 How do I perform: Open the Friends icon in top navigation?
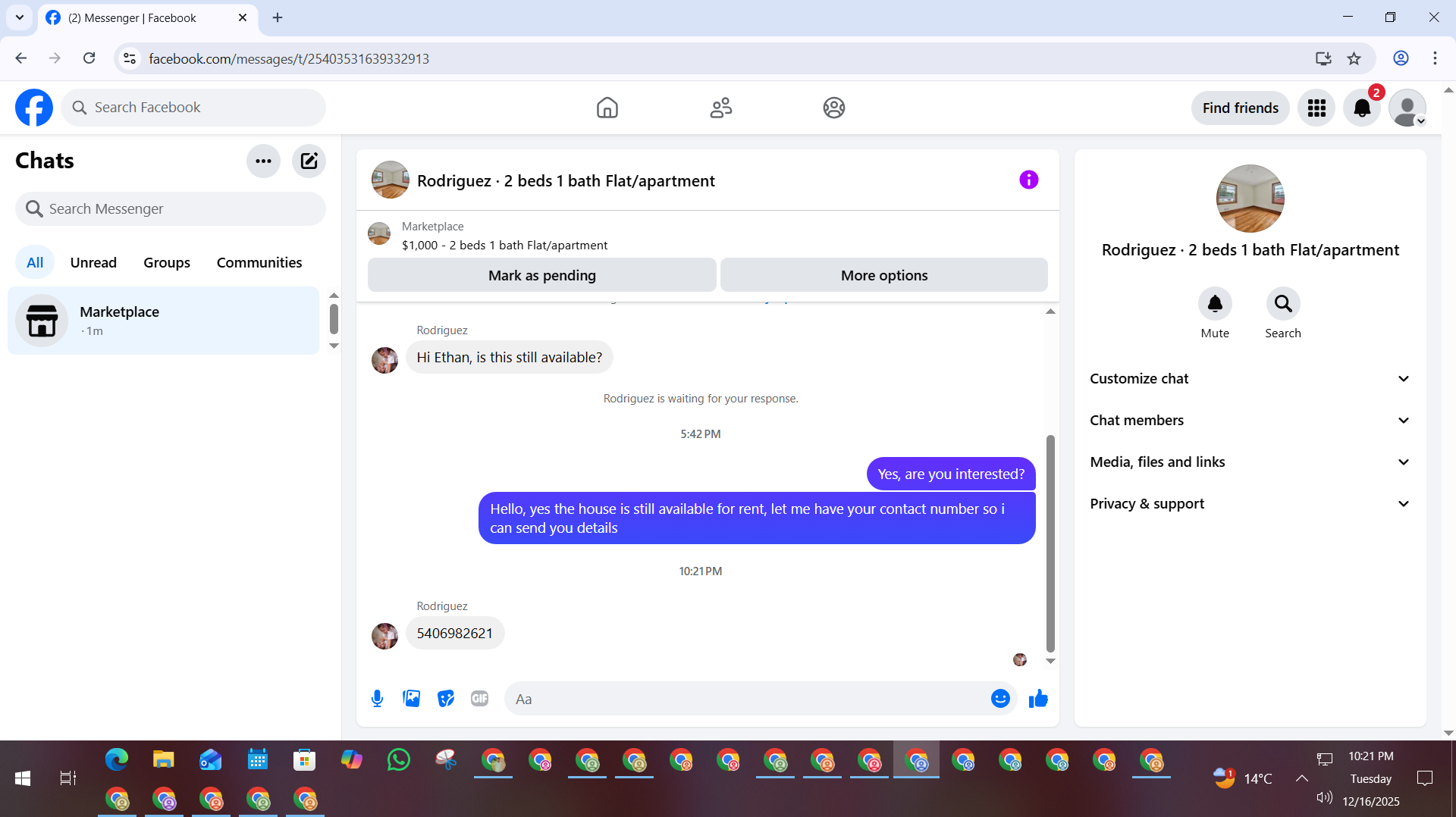720,108
